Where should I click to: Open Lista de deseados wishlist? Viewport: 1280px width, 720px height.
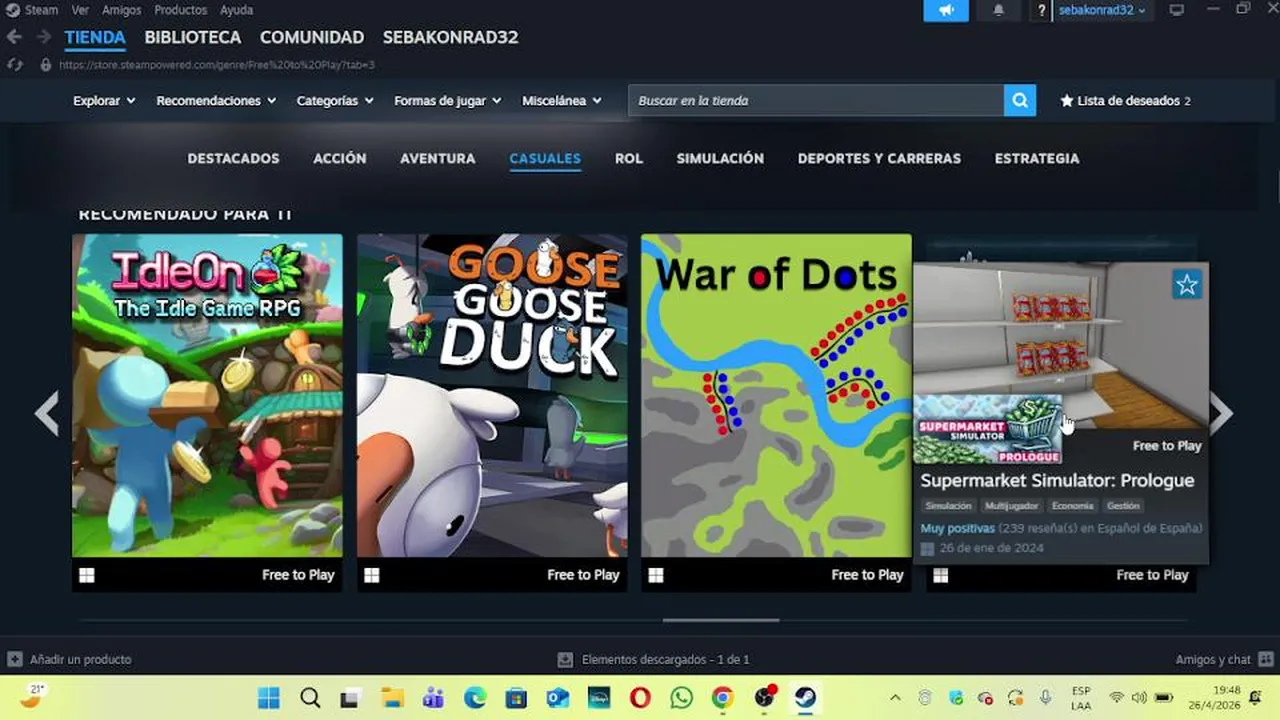1125,101
